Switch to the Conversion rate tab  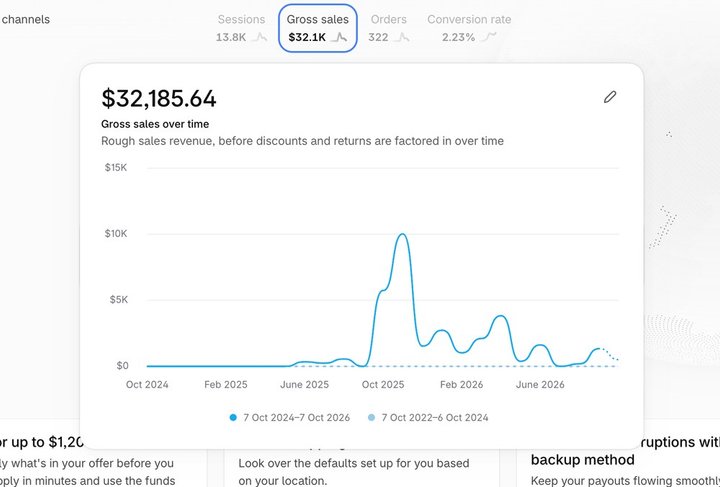pyautogui.click(x=469, y=28)
